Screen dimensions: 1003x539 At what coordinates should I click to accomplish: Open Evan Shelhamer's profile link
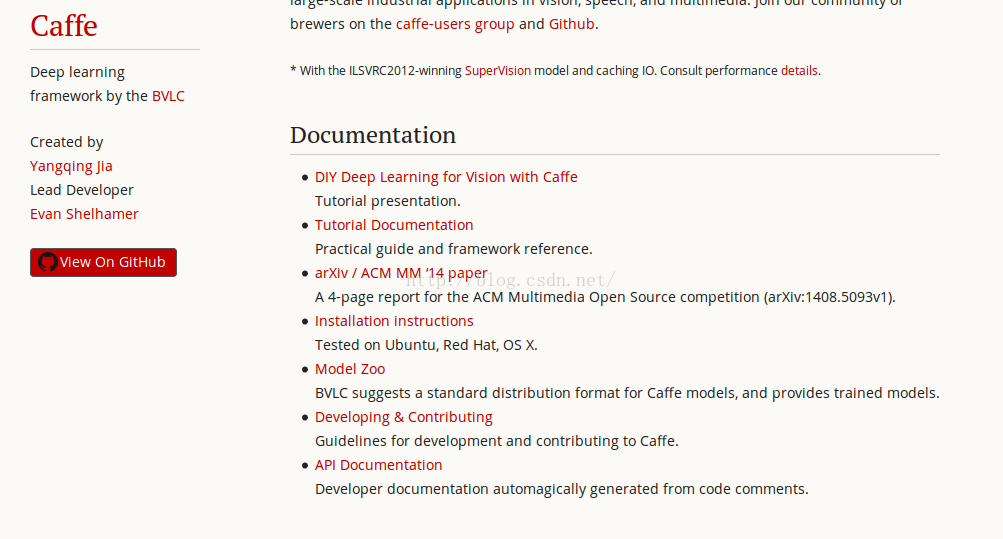coord(84,214)
